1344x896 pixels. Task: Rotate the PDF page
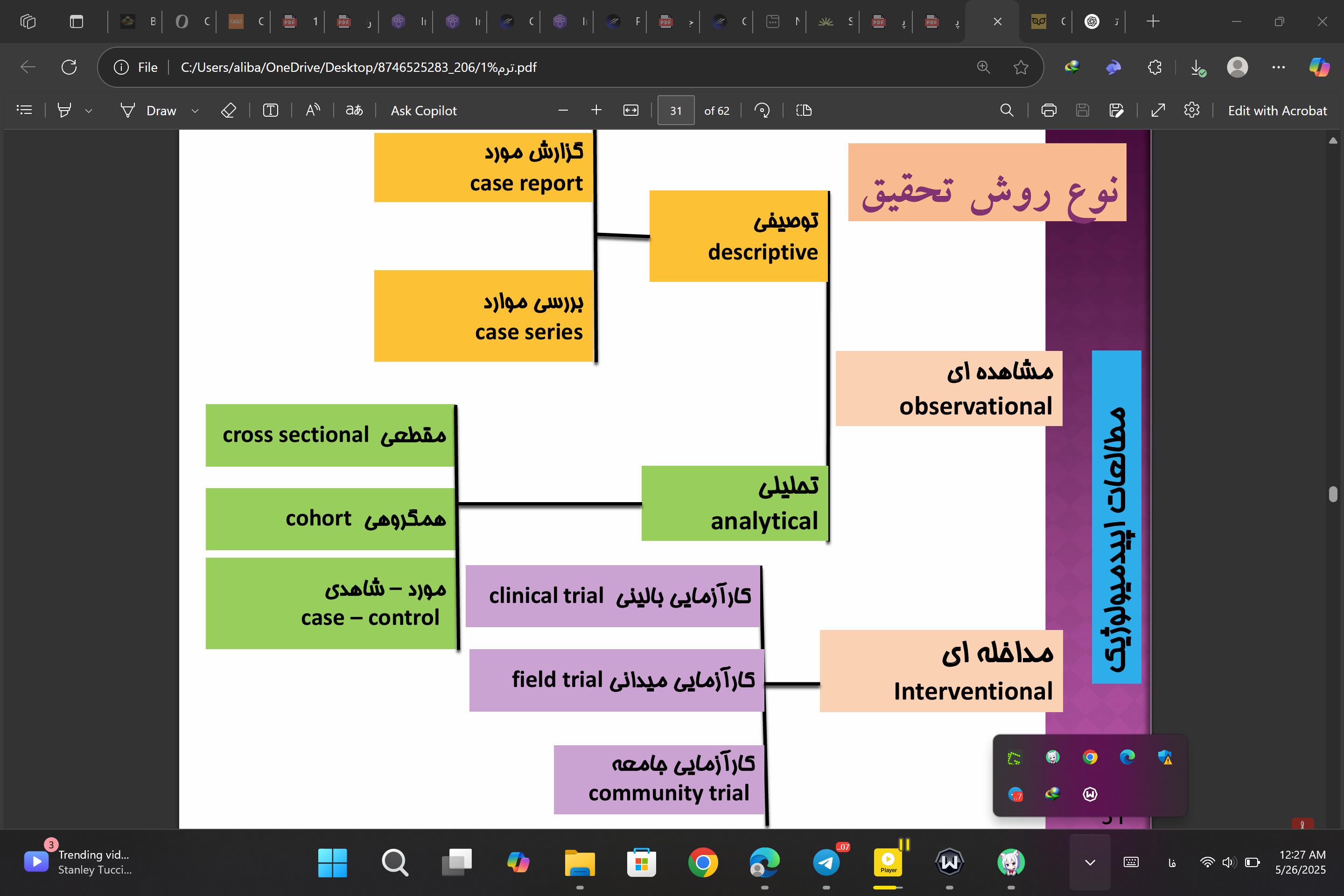click(762, 110)
